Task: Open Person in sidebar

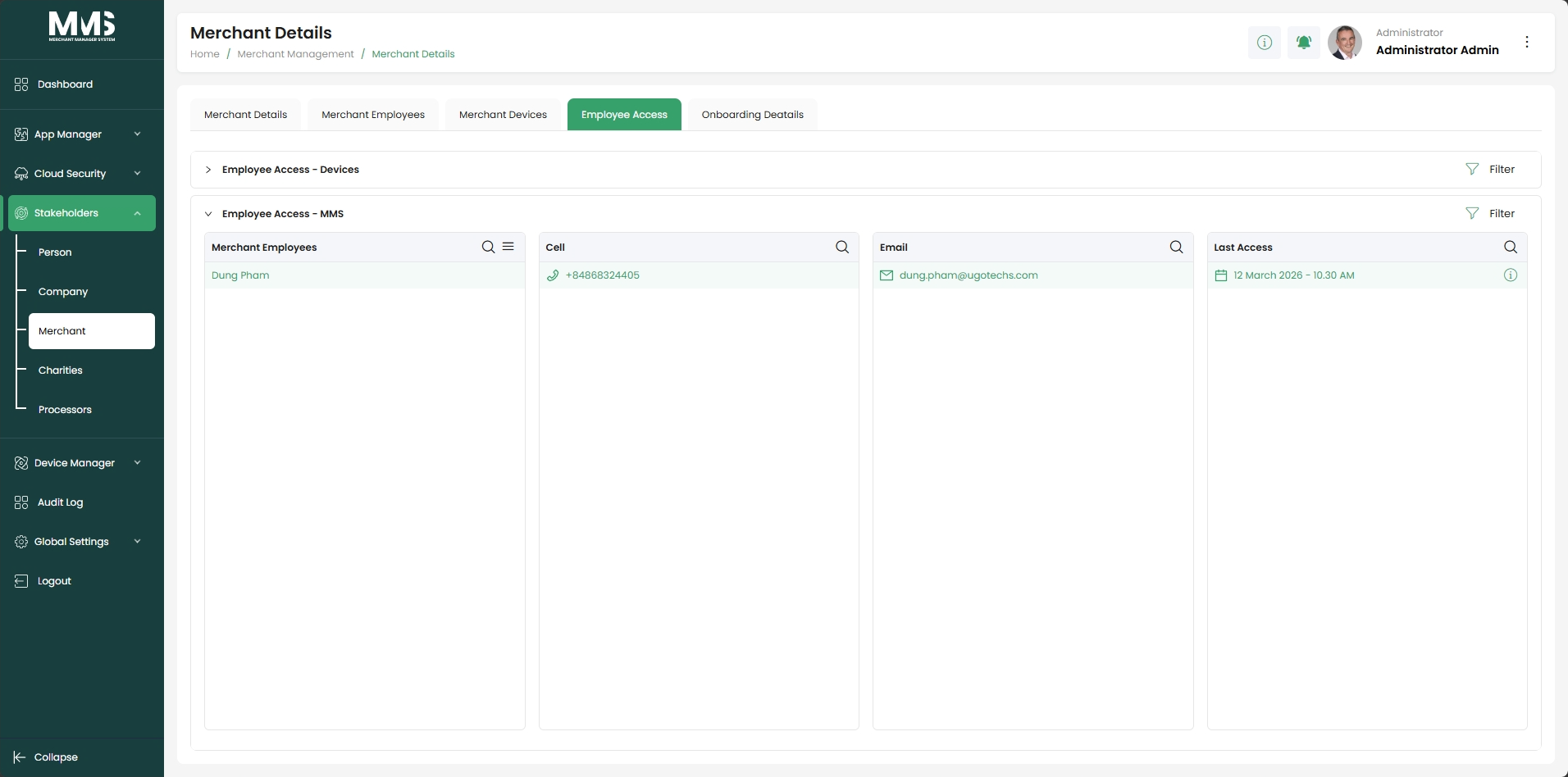Action: 55,252
